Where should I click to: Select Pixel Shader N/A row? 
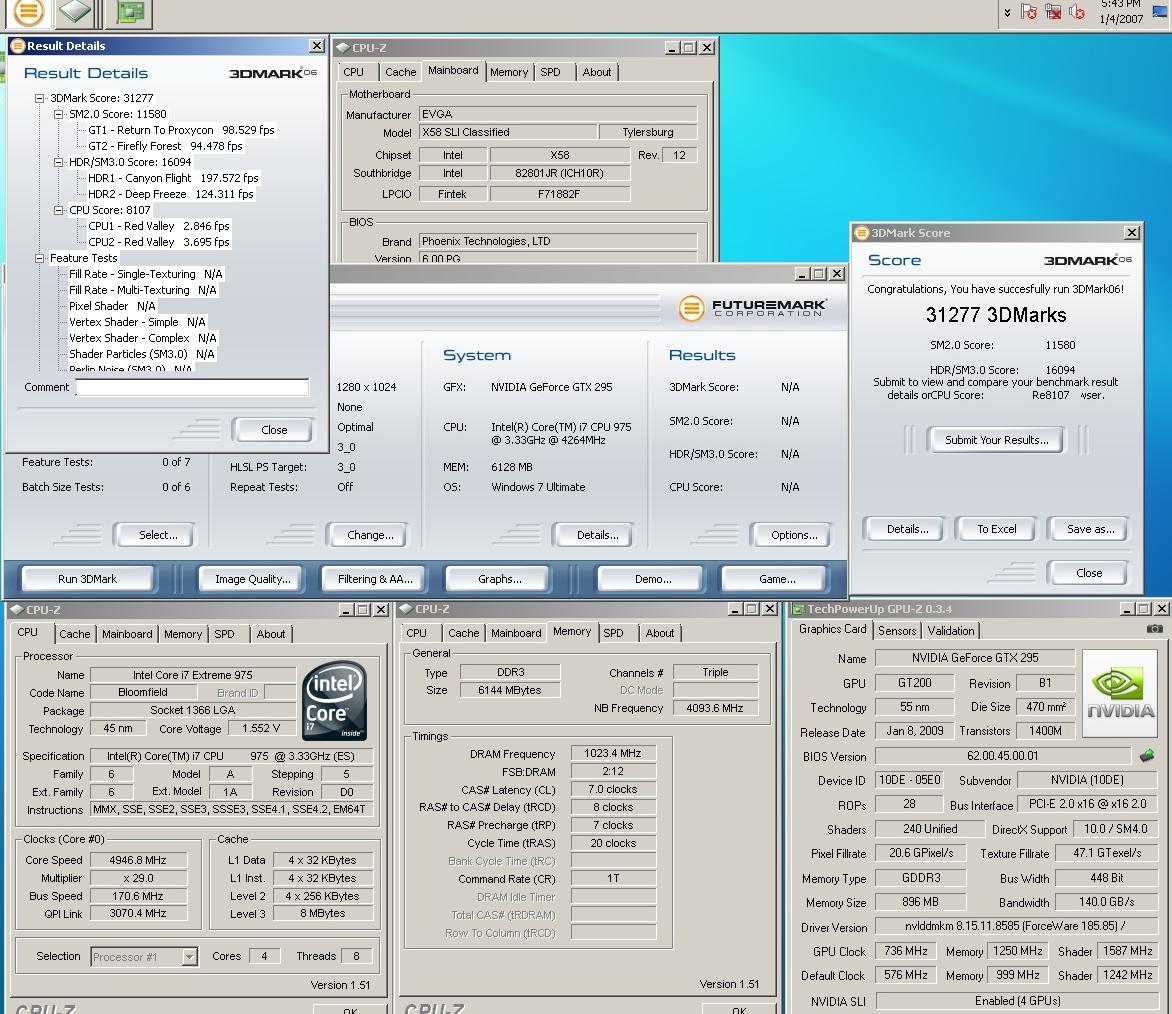click(x=112, y=306)
